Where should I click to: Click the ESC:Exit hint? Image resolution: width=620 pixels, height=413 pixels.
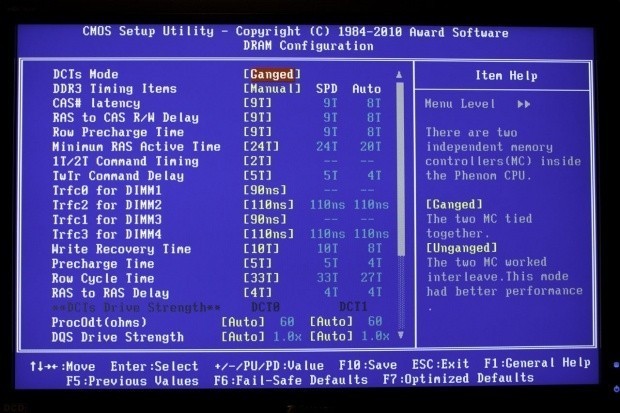click(440, 364)
